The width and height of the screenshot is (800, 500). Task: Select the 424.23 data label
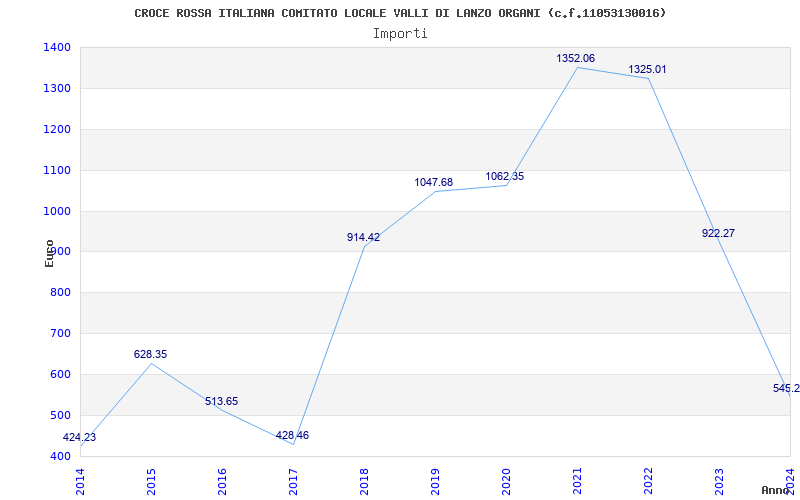[x=79, y=437]
